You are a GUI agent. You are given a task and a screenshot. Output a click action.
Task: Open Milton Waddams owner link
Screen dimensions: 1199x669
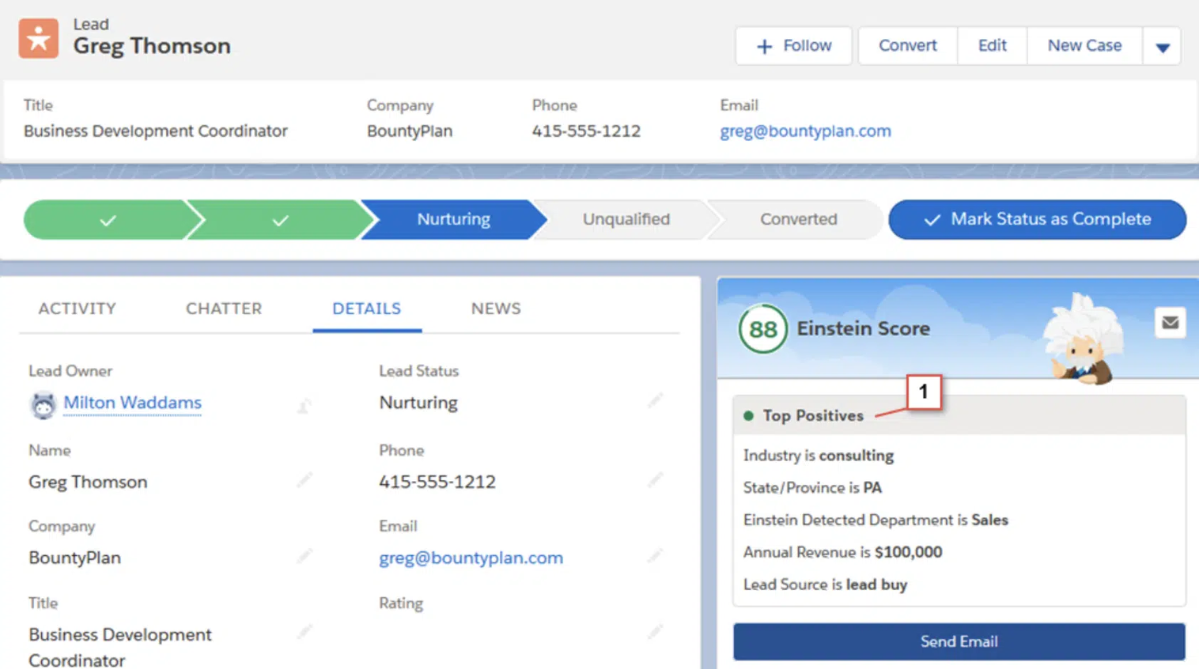tap(132, 402)
